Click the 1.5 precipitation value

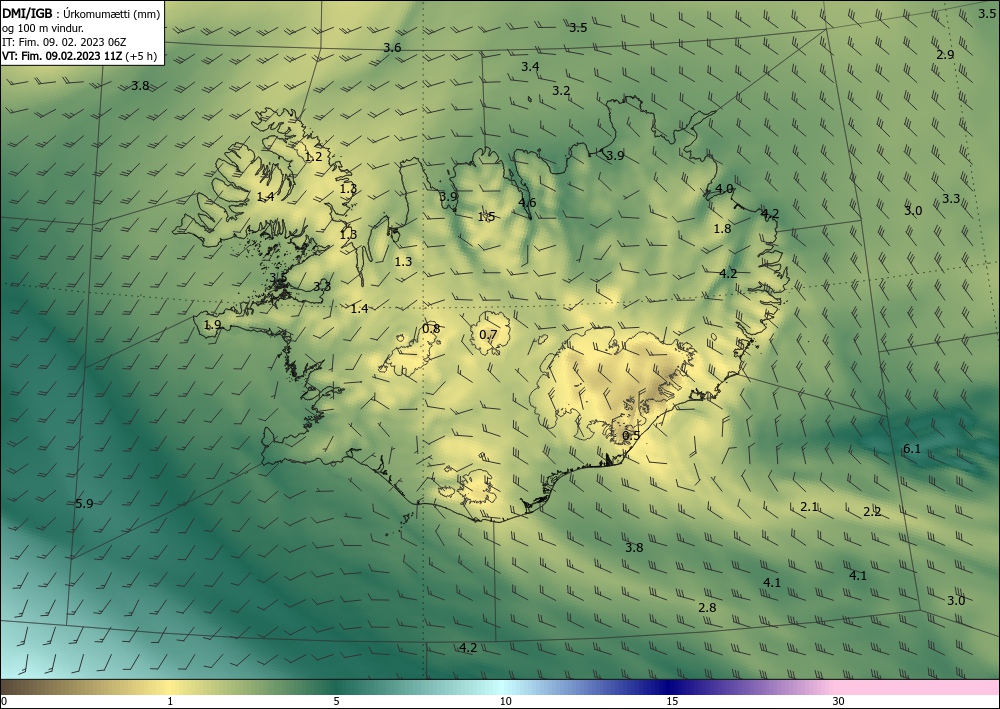coord(487,217)
